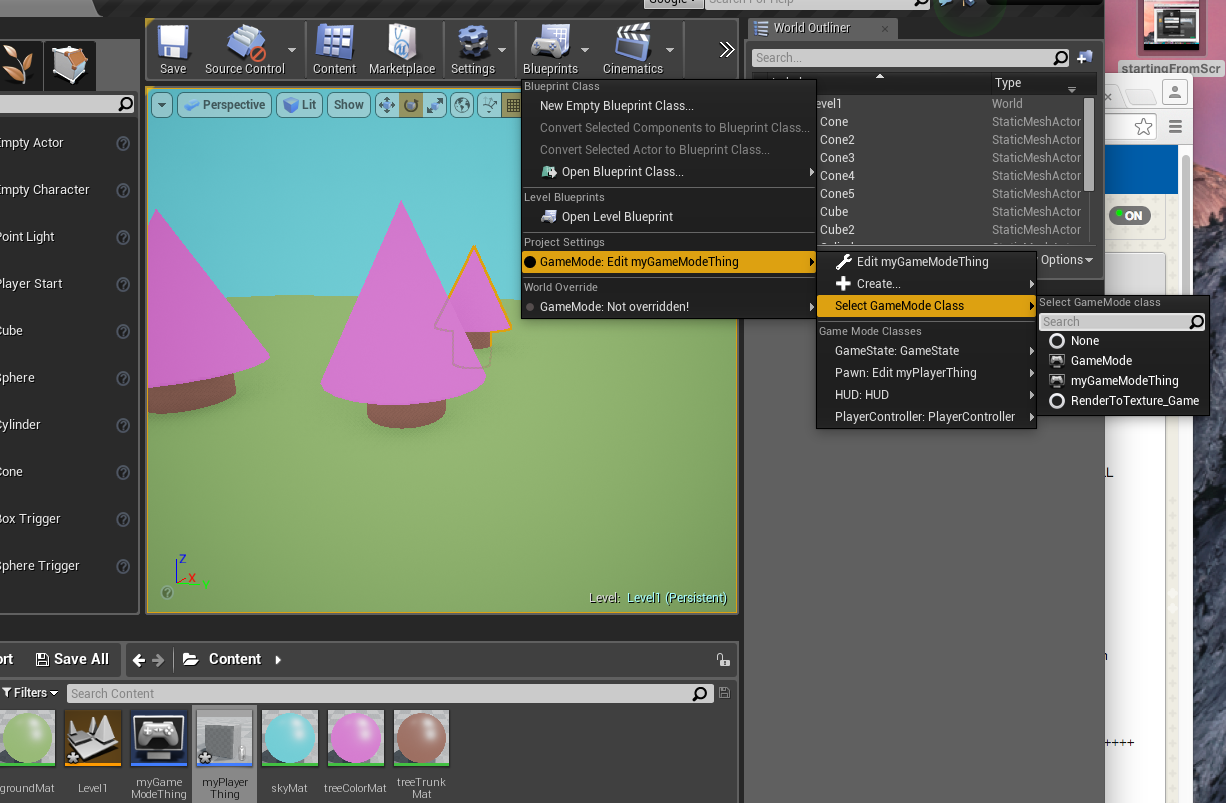This screenshot has width=1226, height=803.
Task: Click the Save toolbar icon
Action: [173, 49]
